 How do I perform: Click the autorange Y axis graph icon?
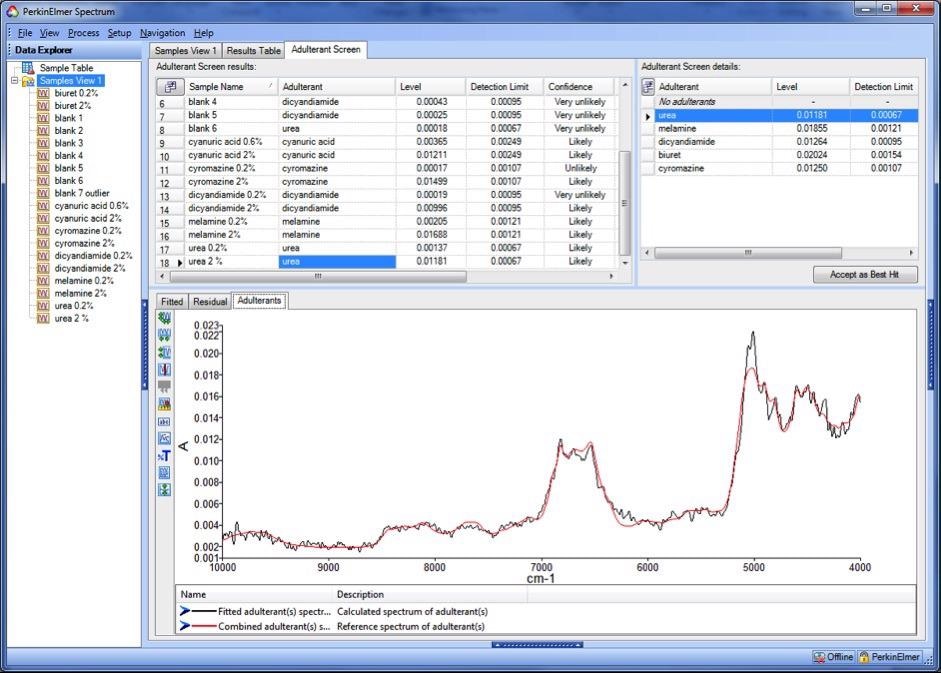(164, 352)
